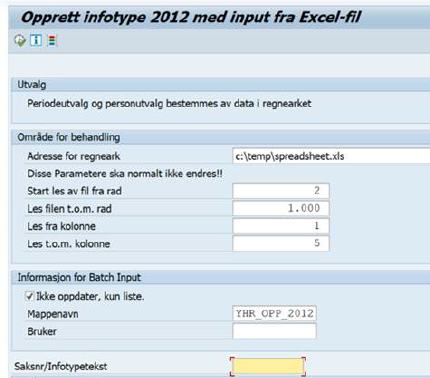Screen dimensions: 430x378
Task: Click the Mappenavn field YHR_OPP_2012
Action: point(274,314)
